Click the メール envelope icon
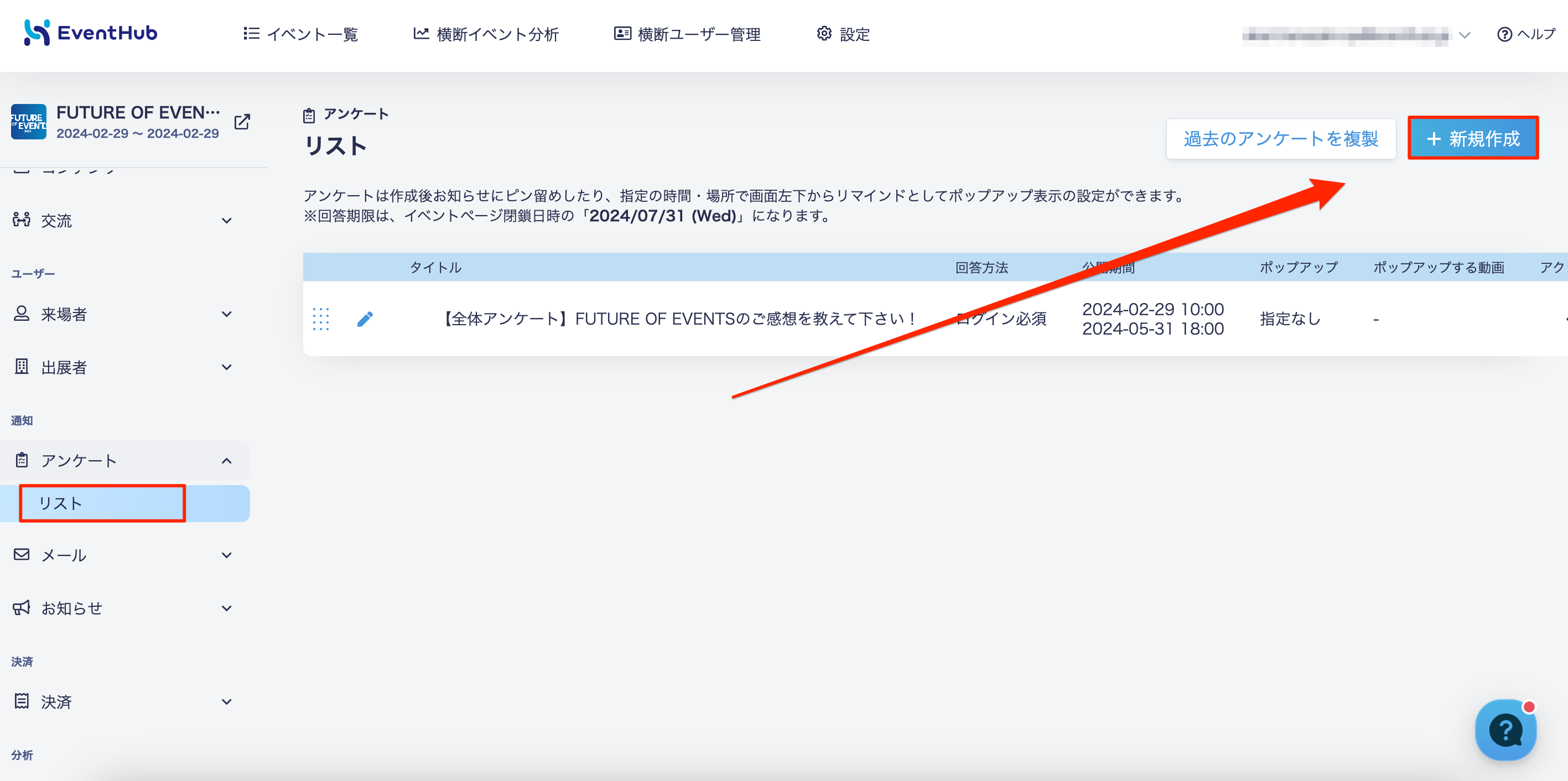1568x781 pixels. [22, 555]
